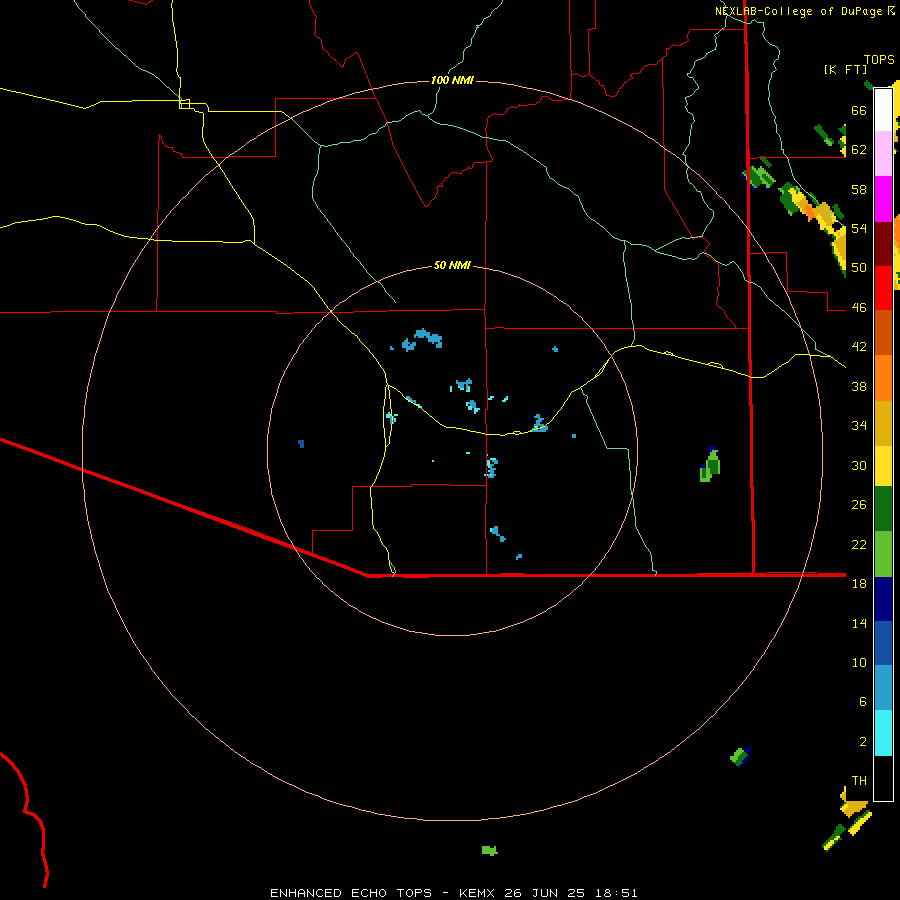Click the yellow legend swatch
The width and height of the screenshot is (900, 900).
tap(883, 465)
